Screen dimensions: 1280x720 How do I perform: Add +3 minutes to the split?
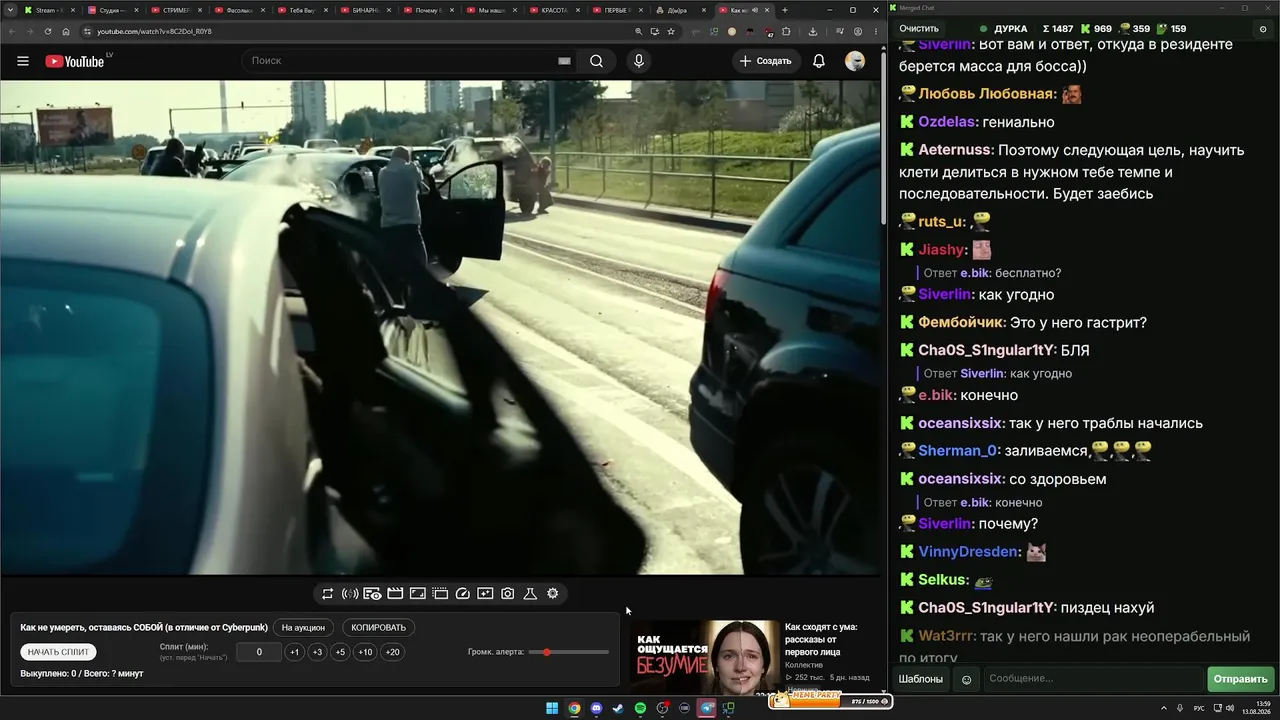(317, 652)
